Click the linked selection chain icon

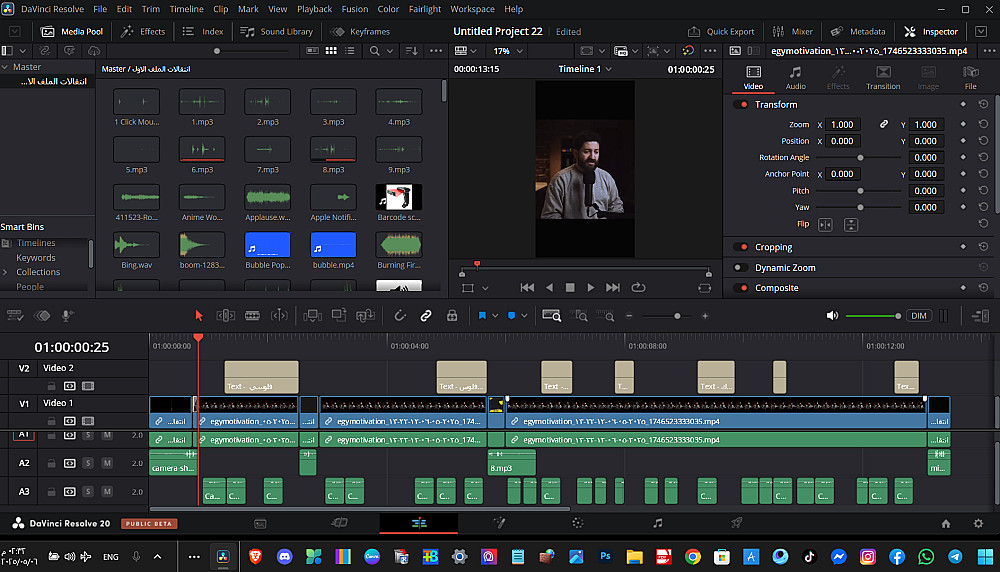(x=426, y=316)
